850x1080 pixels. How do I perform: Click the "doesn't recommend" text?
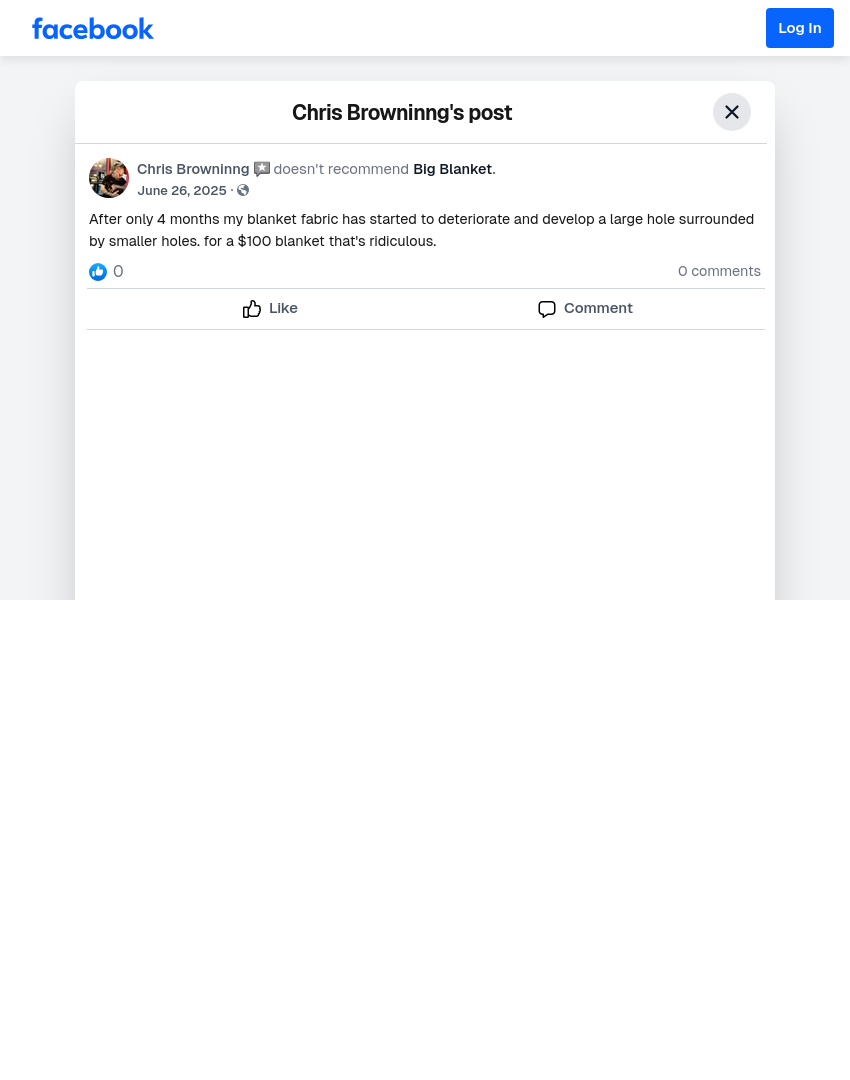(x=341, y=169)
